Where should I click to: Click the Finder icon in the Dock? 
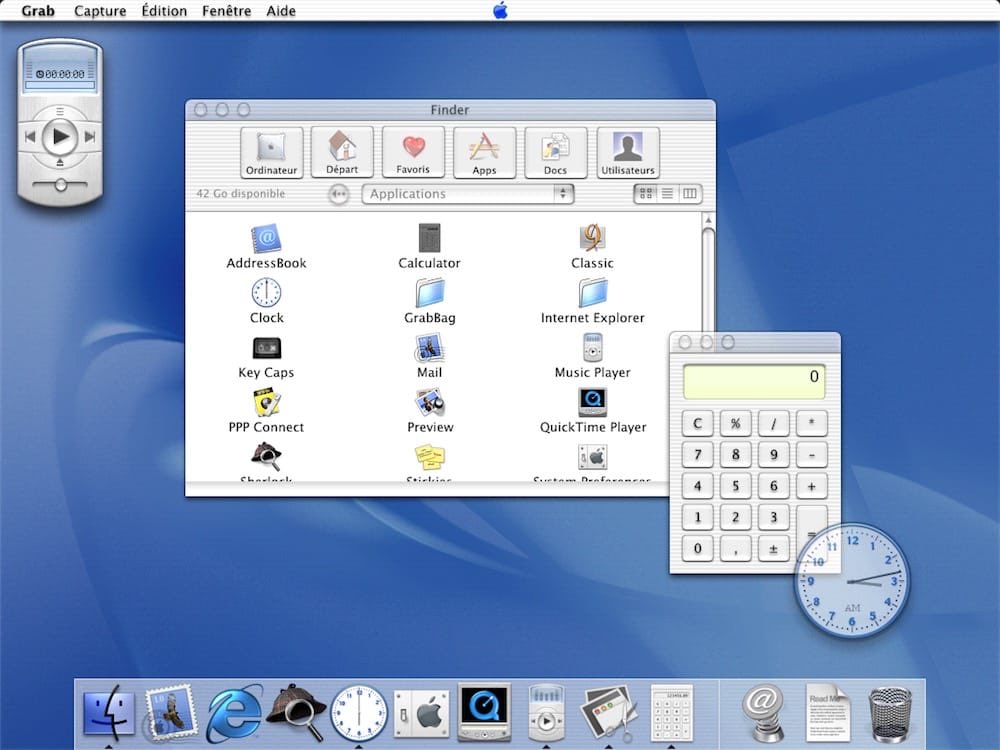pyautogui.click(x=109, y=712)
